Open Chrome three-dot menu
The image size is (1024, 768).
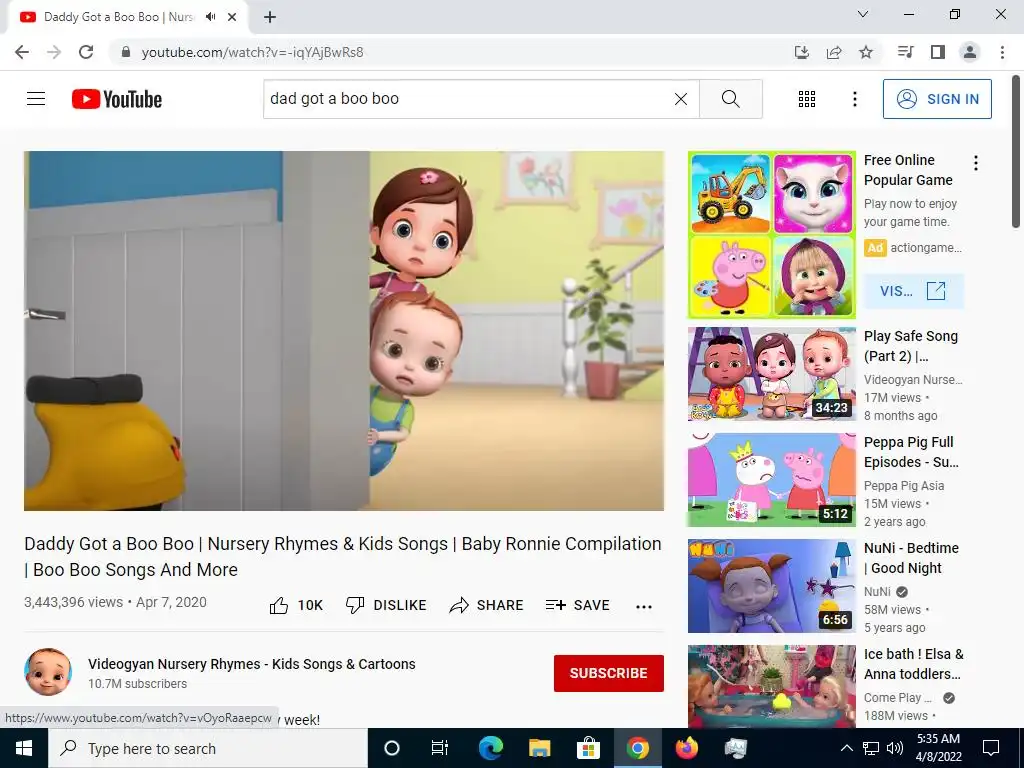tap(1002, 52)
